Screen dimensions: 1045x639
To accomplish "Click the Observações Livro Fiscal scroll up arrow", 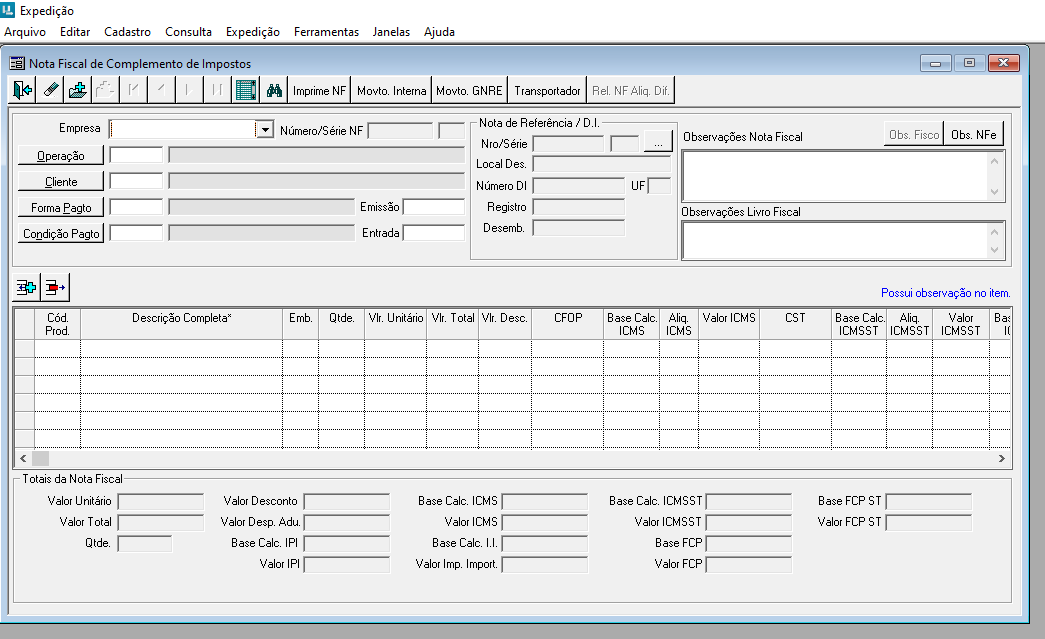I will point(995,232).
